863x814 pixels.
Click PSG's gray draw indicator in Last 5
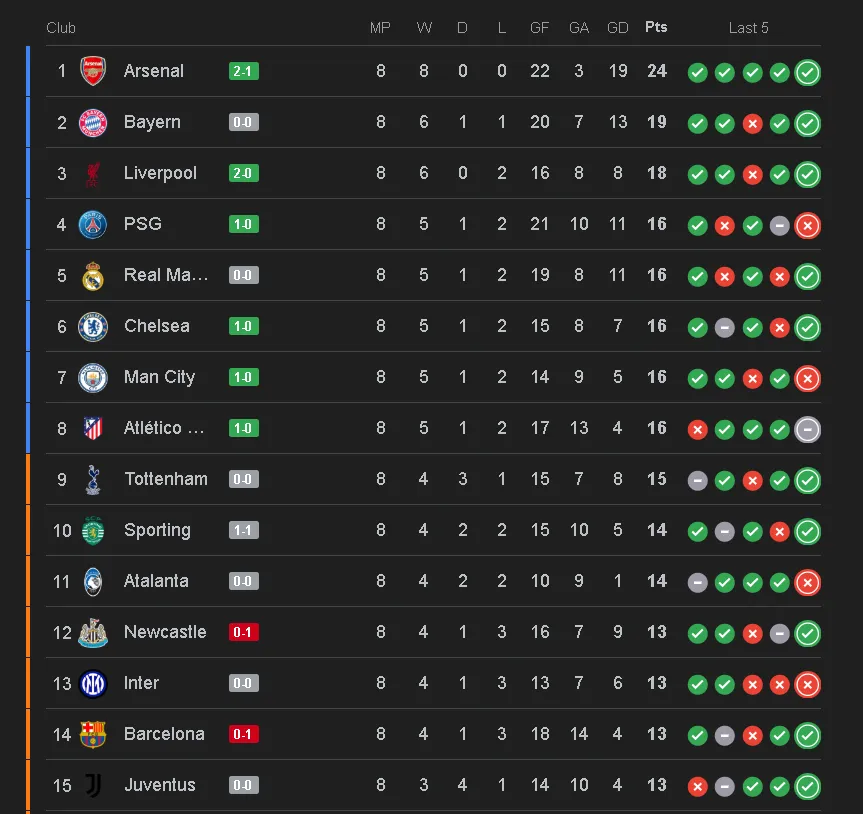(779, 226)
